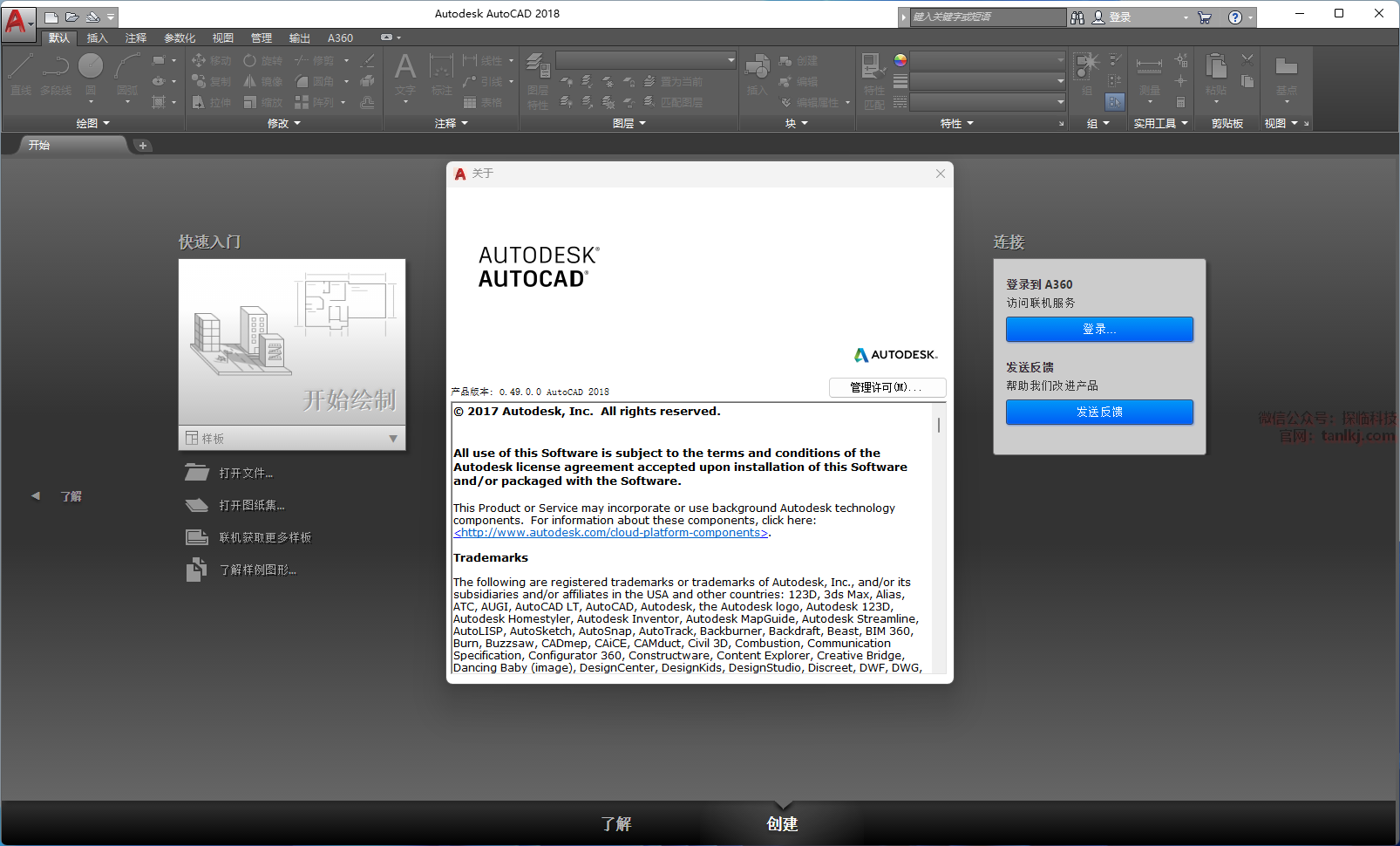Screen dimensions: 1400x846
Task: Open the AutoCAD application menu (red A)
Action: click(x=17, y=20)
